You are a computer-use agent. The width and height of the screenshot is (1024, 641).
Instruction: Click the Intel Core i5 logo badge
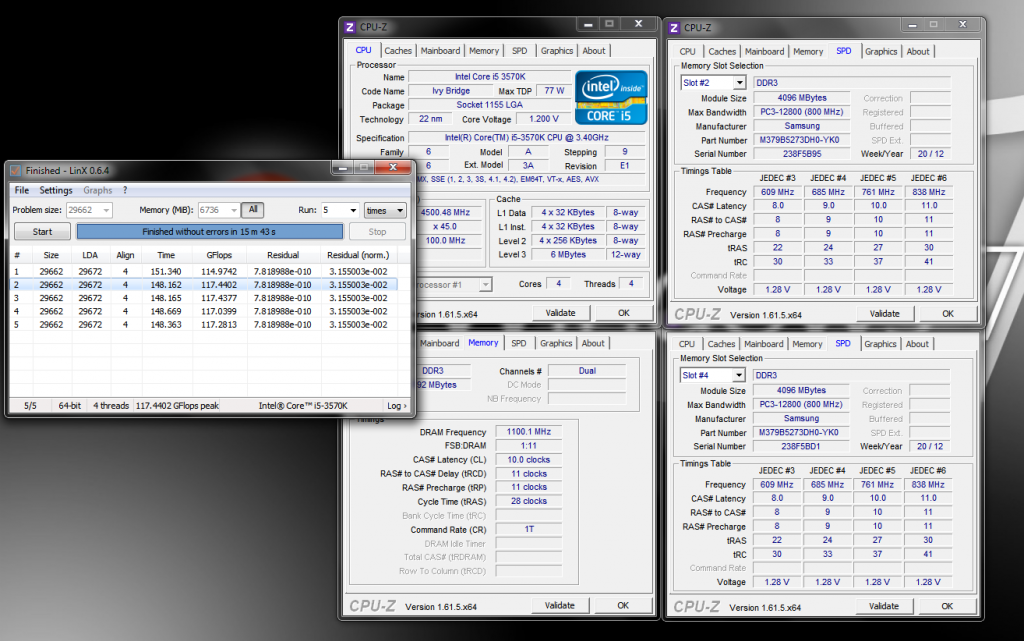609,96
